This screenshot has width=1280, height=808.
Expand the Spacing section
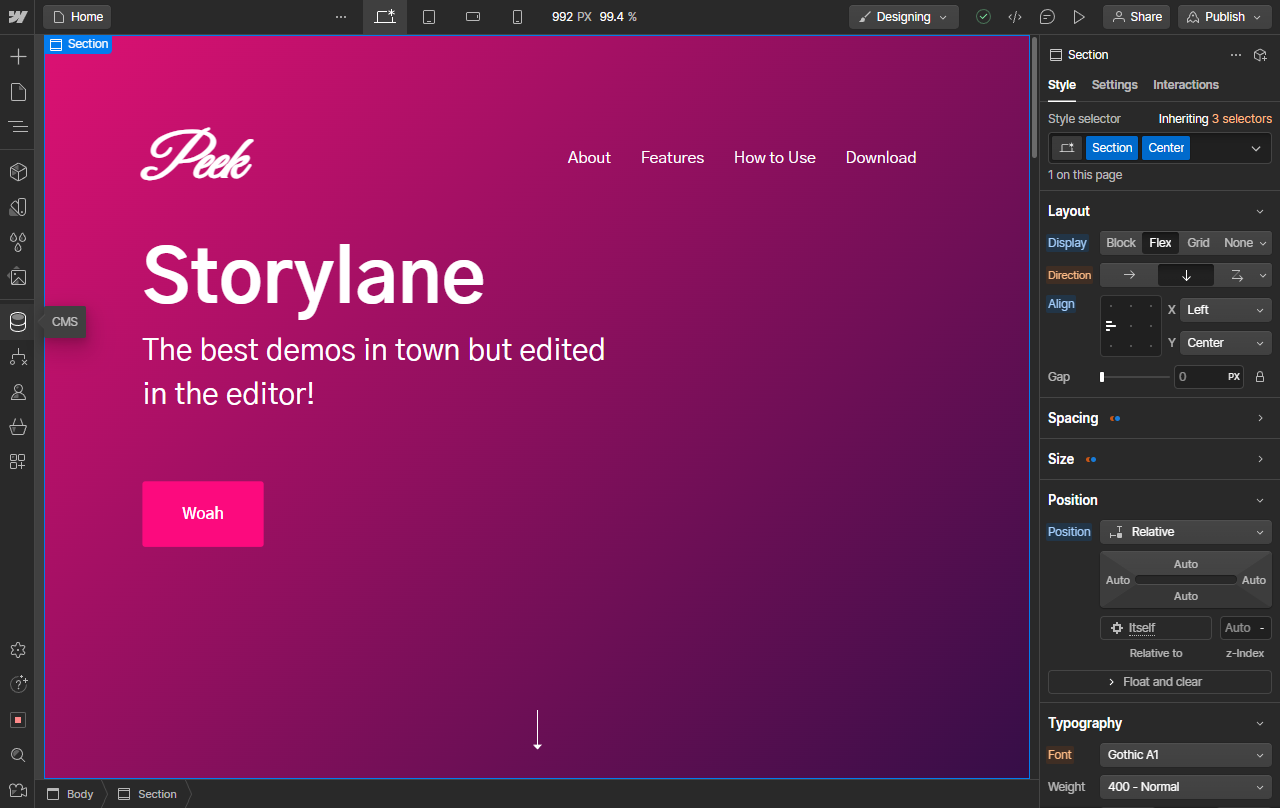1160,418
